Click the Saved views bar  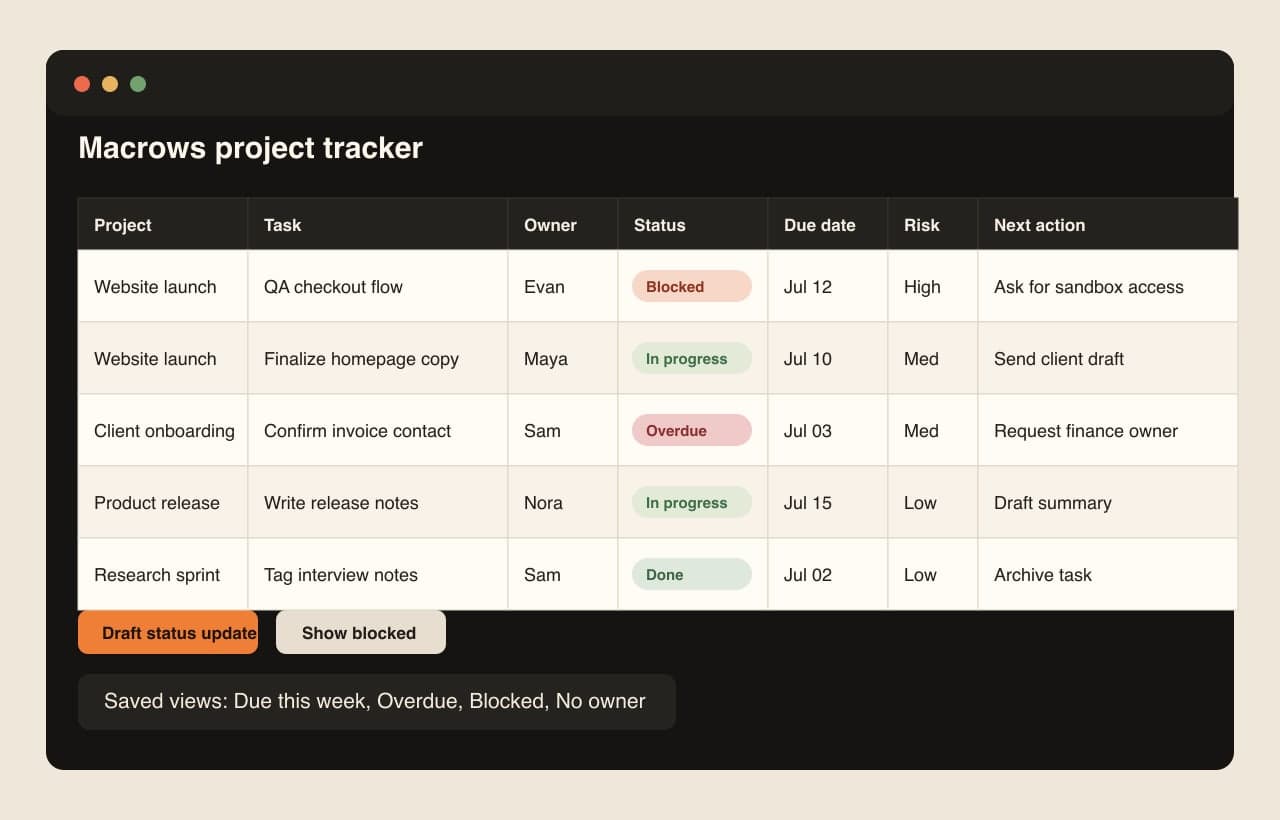[x=377, y=701]
